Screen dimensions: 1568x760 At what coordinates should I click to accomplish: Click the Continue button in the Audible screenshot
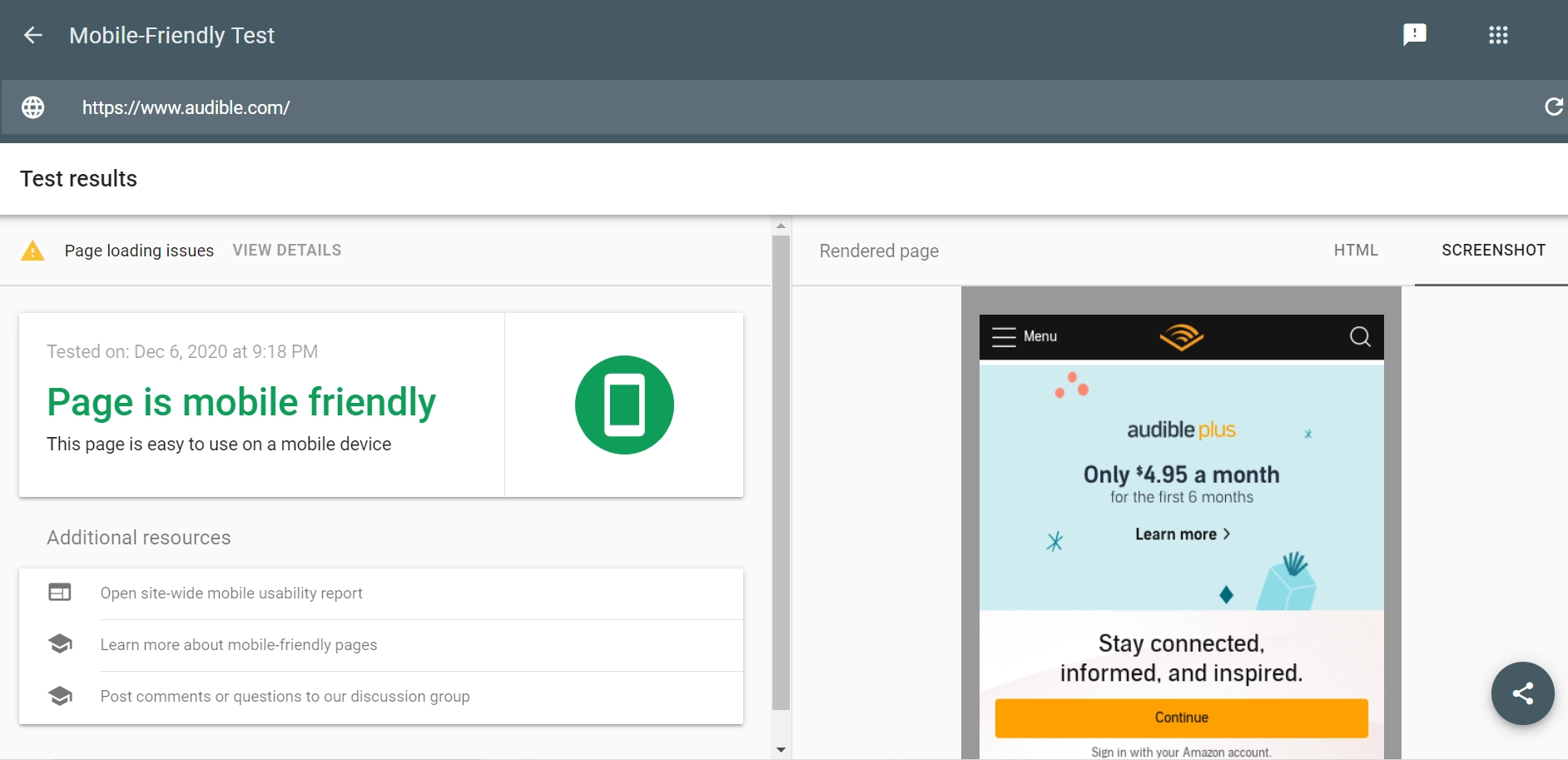click(x=1181, y=717)
